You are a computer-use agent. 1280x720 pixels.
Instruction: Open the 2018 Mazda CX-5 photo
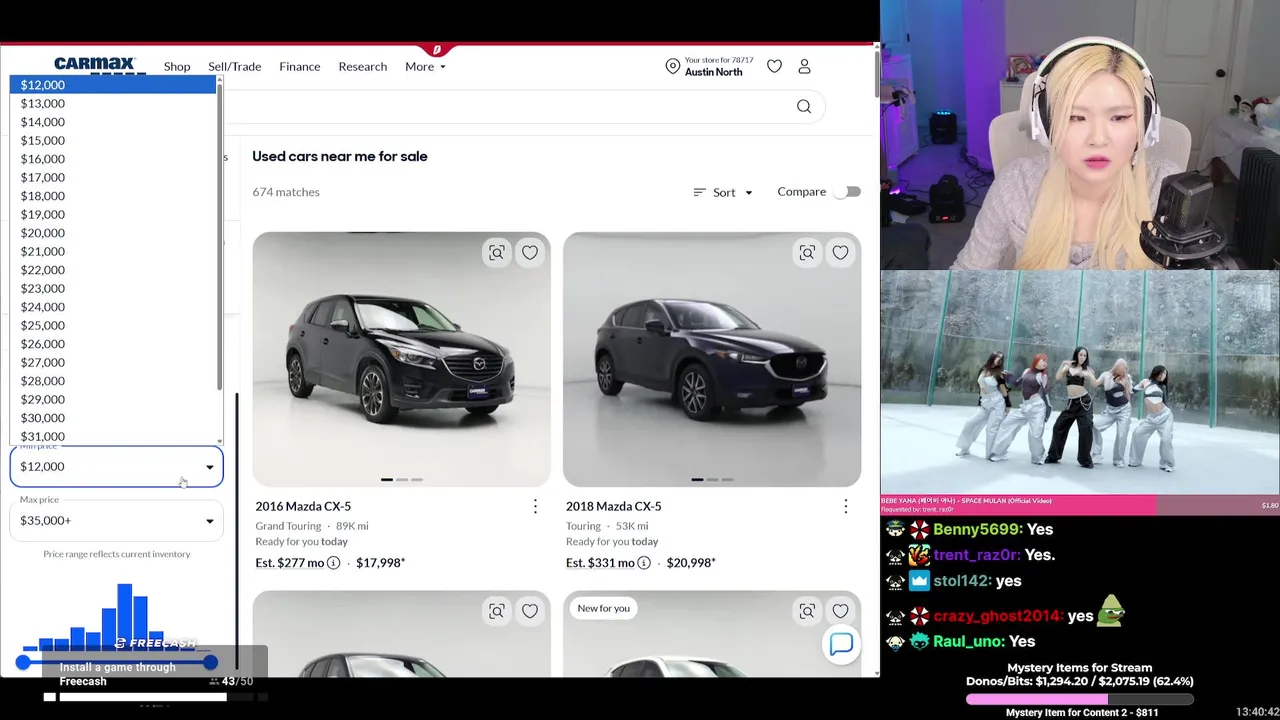pos(712,359)
